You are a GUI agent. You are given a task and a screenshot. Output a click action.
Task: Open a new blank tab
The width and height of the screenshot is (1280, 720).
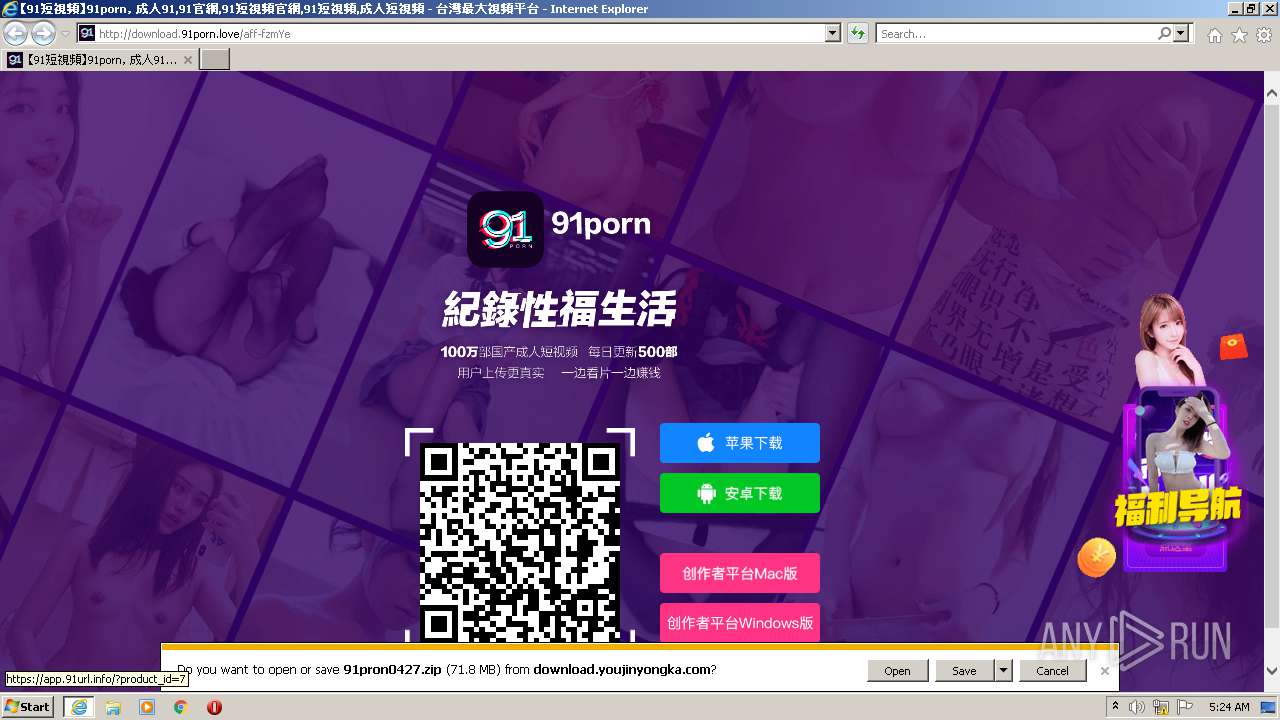tap(215, 59)
